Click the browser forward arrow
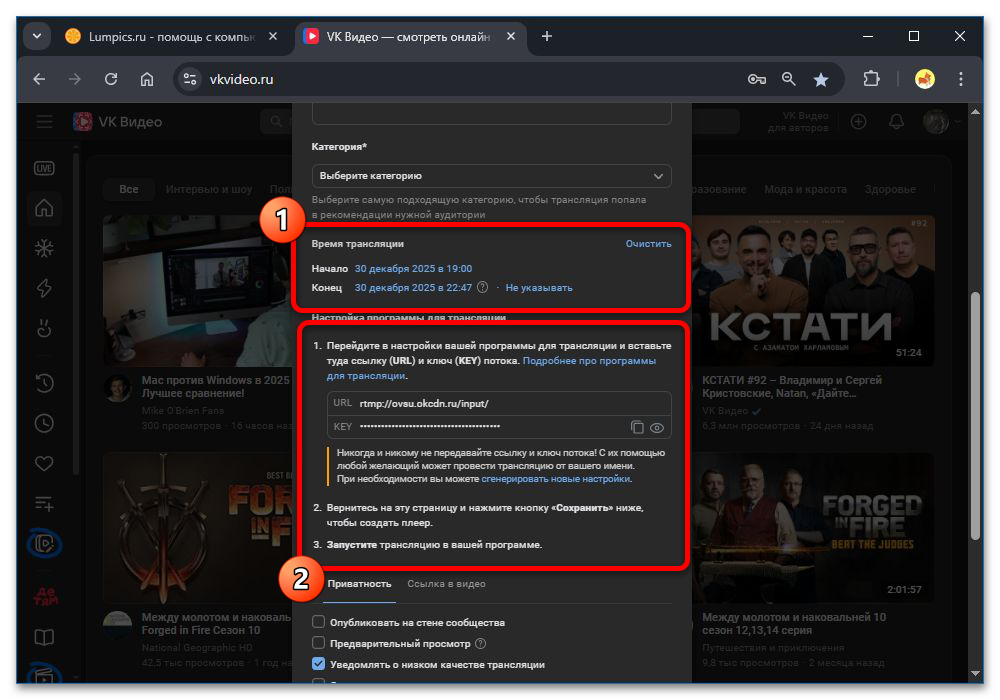 click(x=75, y=79)
